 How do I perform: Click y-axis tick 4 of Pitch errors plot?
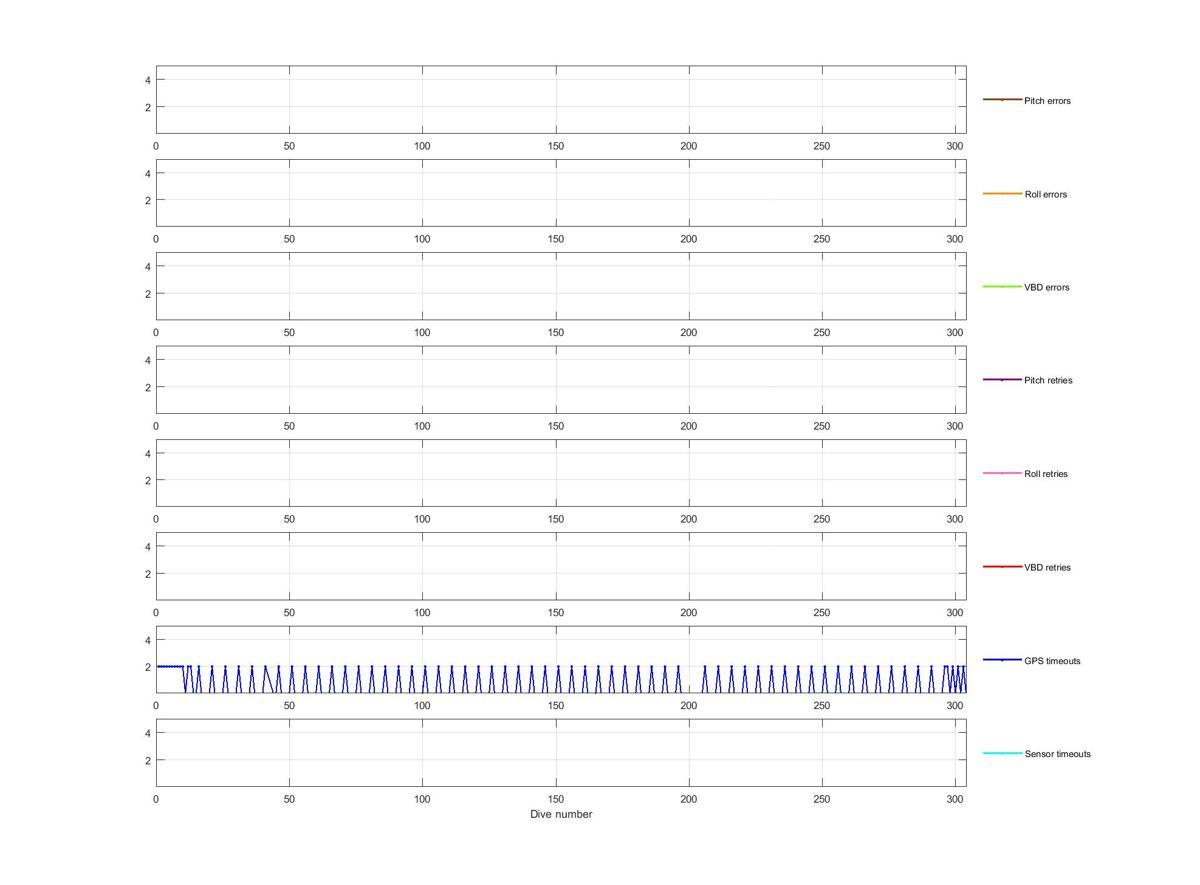147,80
